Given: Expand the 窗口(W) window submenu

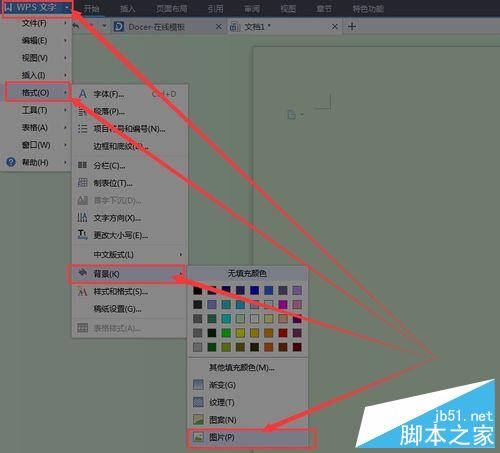Looking at the screenshot, I should (36, 145).
